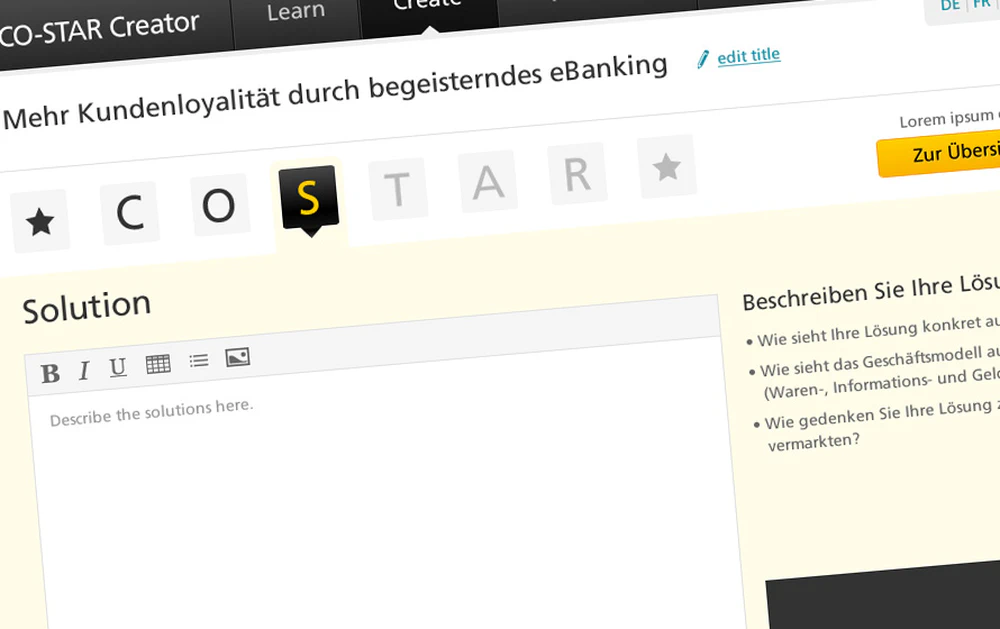Go to the first black star step
The height and width of the screenshot is (629, 1000).
(x=40, y=222)
